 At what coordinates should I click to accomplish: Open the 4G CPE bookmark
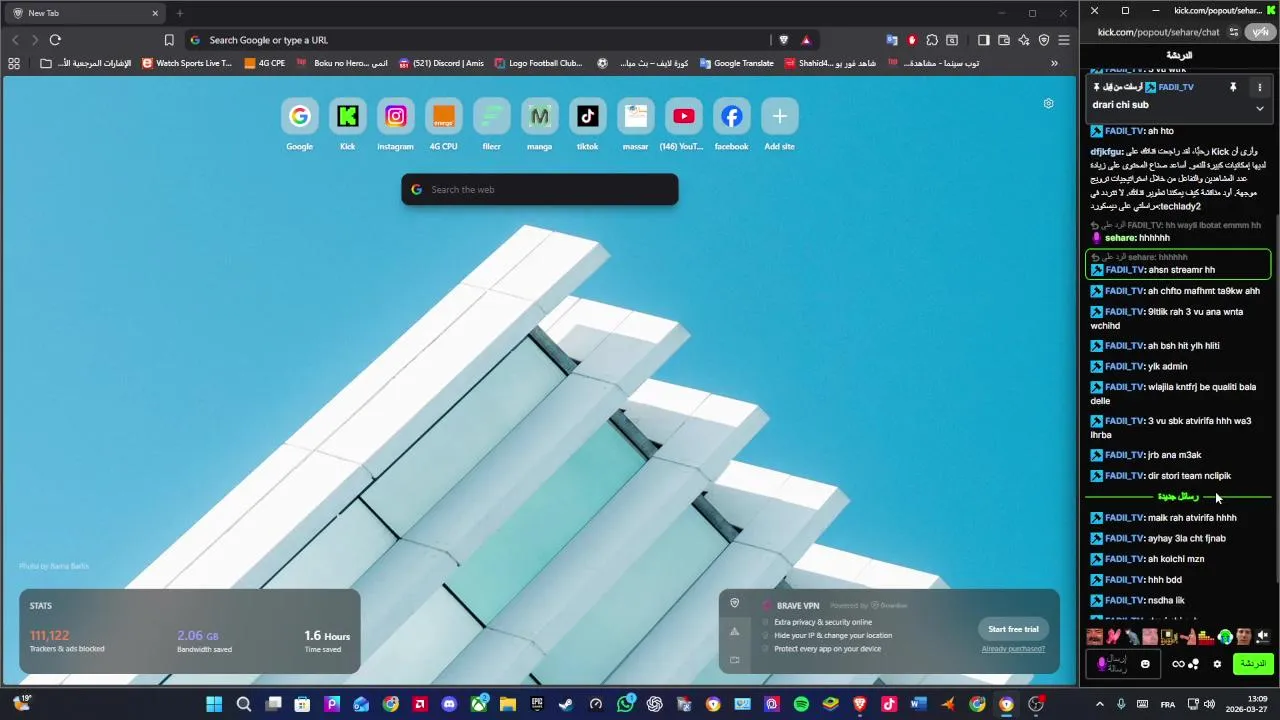[x=265, y=63]
